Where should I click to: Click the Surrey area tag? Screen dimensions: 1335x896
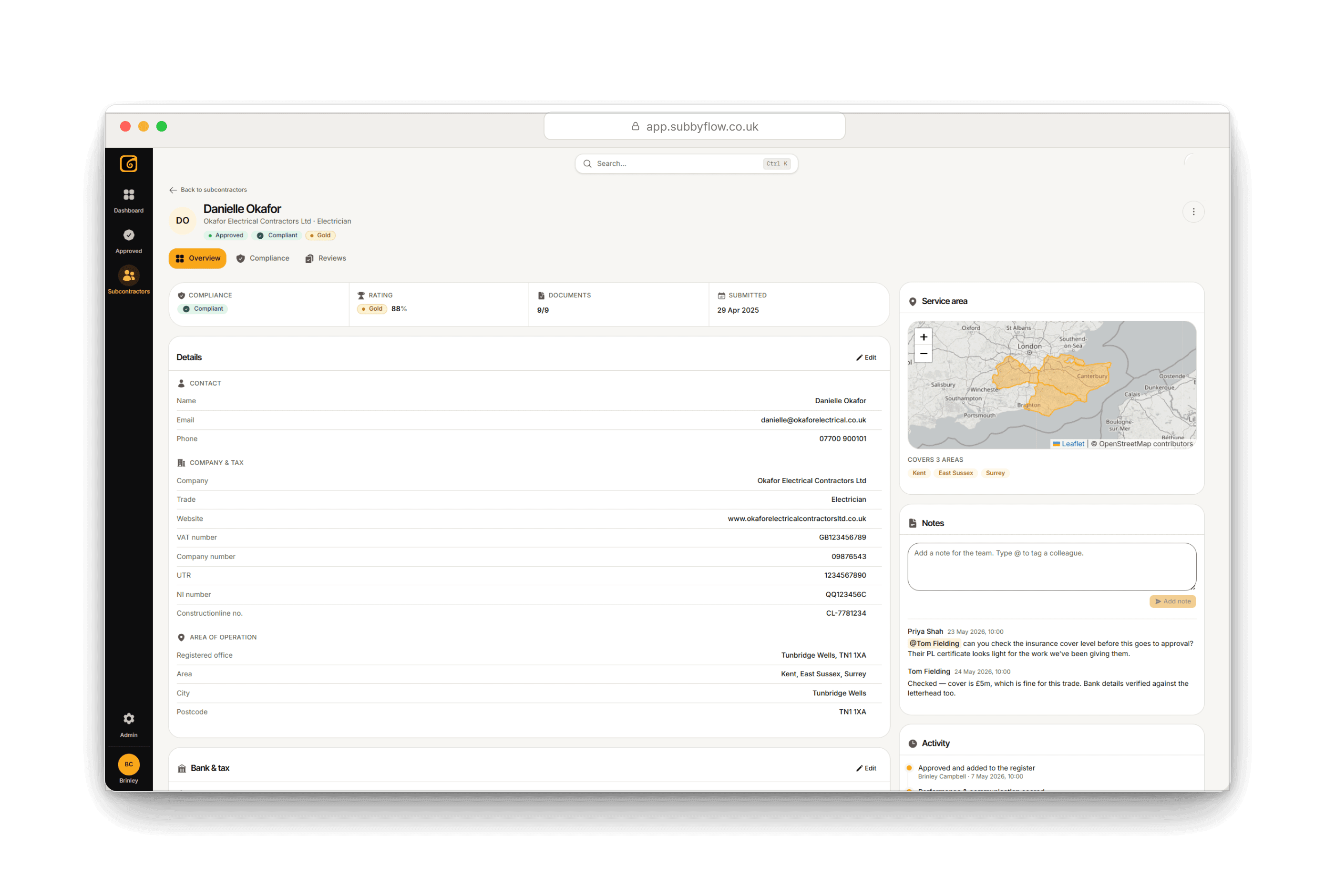995,473
